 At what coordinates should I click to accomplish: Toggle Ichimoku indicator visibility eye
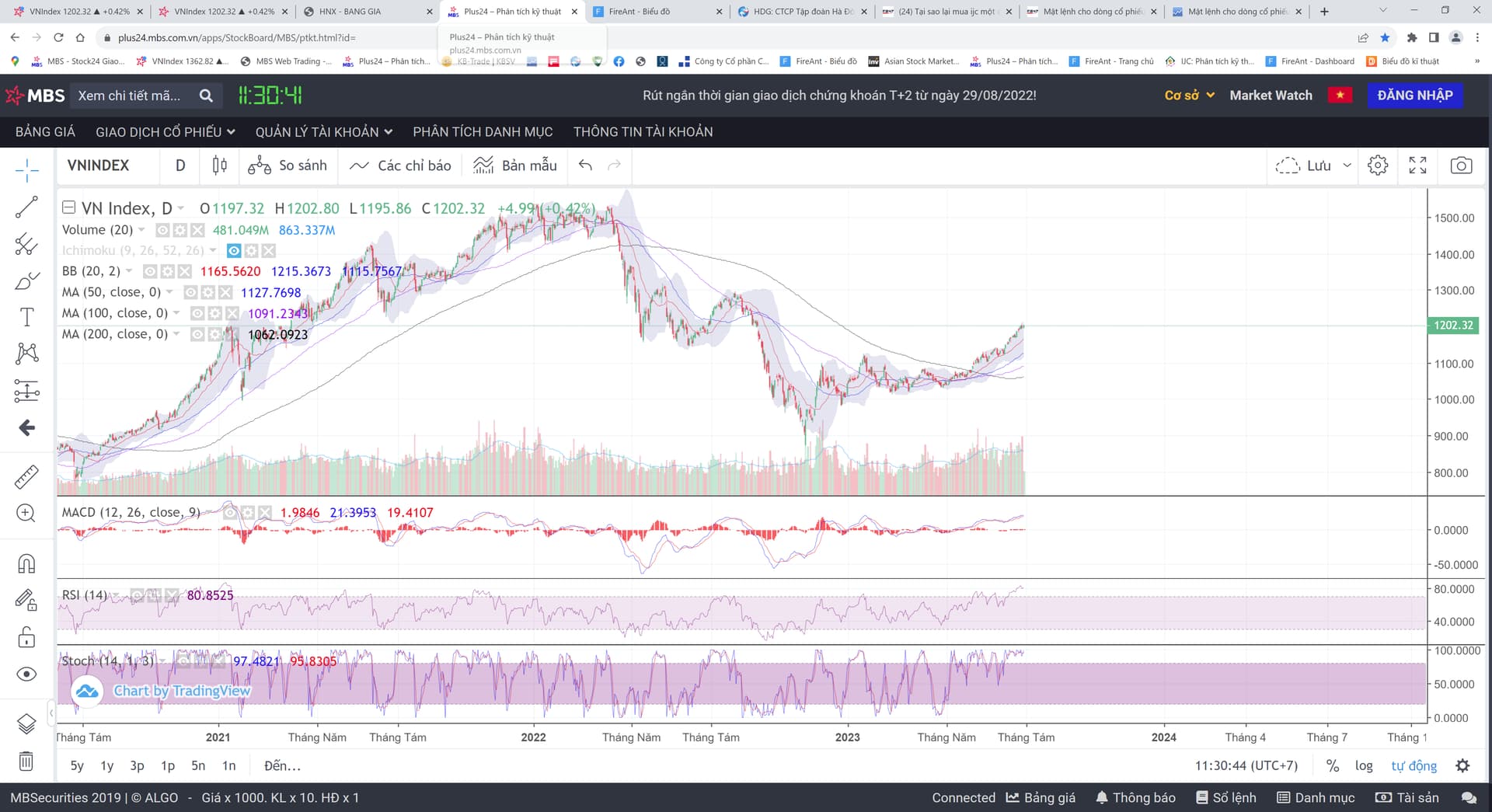(234, 251)
